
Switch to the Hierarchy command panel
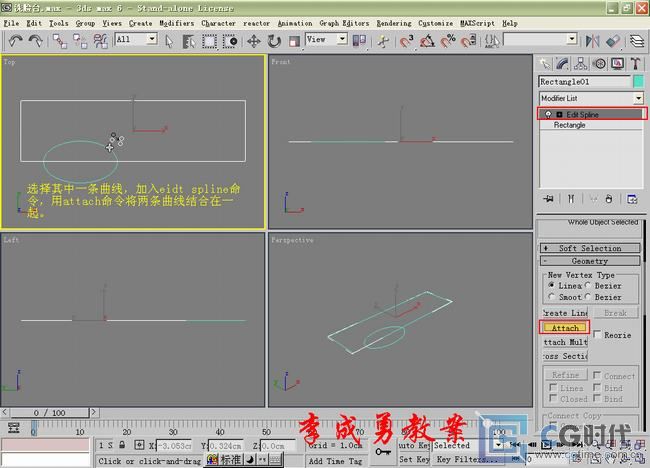(581, 64)
